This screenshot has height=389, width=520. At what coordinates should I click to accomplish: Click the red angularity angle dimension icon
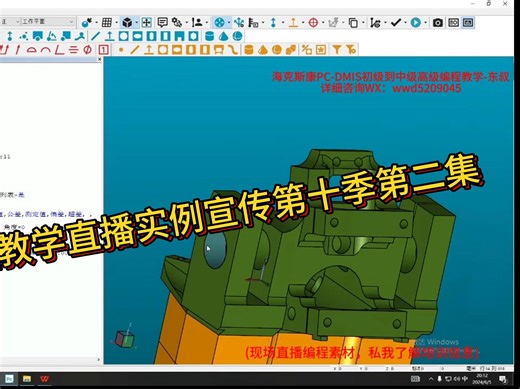(59, 50)
